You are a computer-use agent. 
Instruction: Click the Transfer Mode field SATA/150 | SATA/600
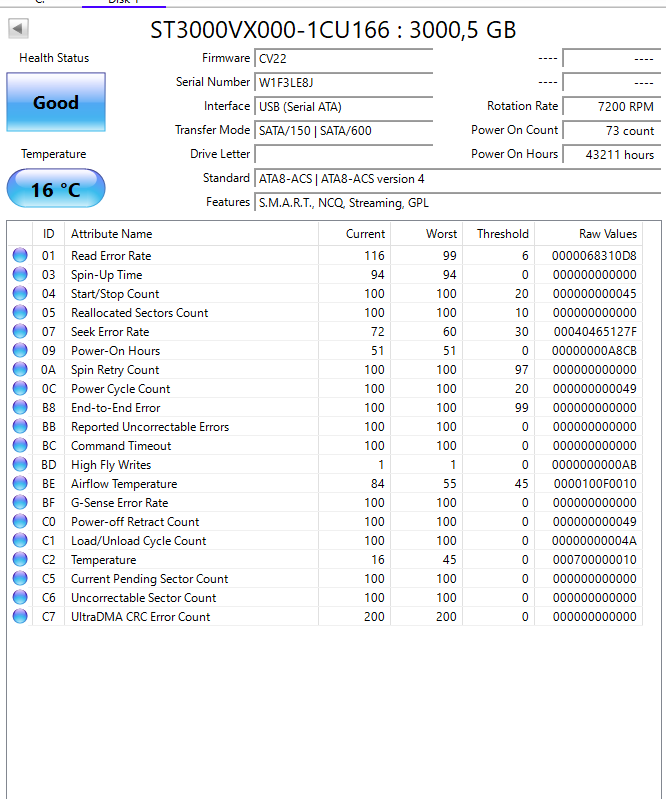coord(343,130)
